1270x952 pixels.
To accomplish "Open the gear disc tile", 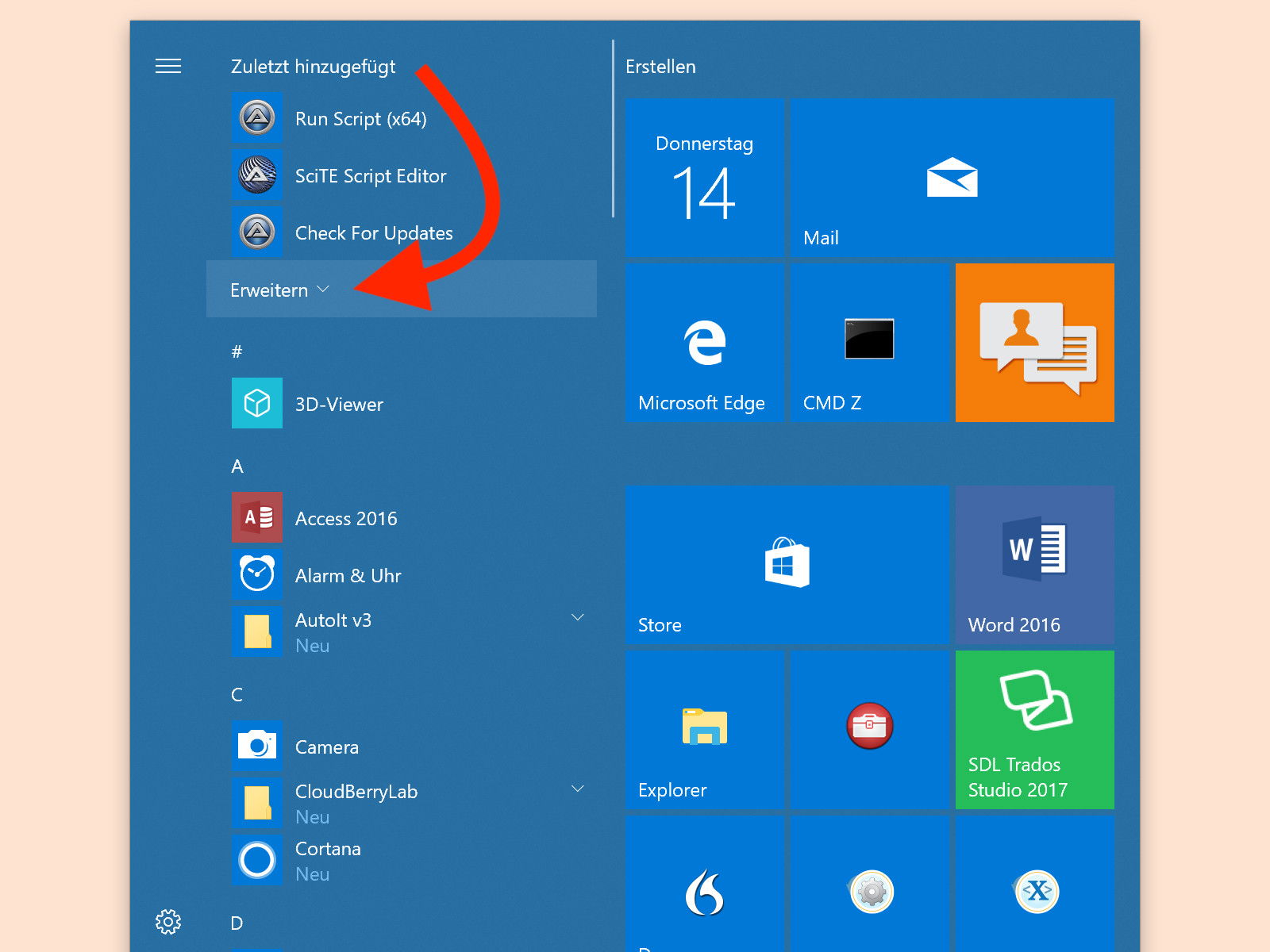I will point(870,884).
